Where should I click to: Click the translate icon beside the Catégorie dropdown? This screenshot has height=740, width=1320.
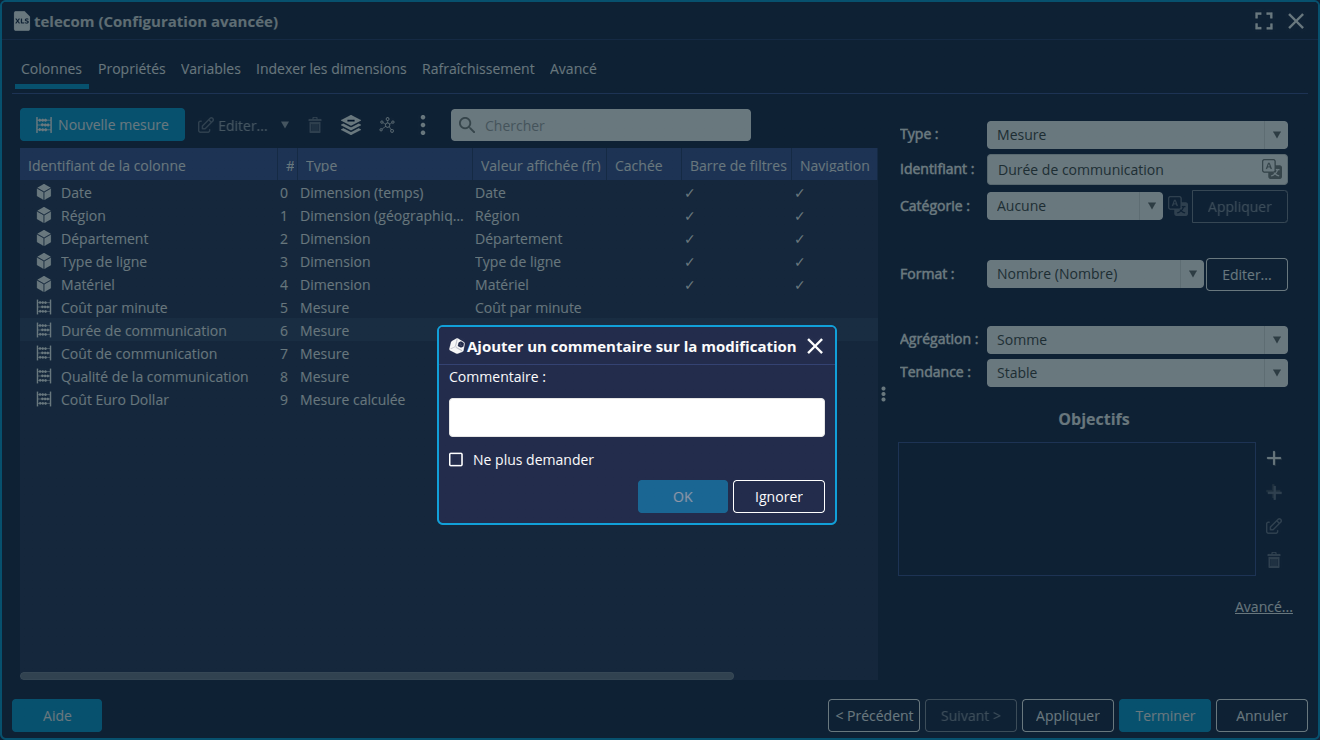pyautogui.click(x=1178, y=206)
